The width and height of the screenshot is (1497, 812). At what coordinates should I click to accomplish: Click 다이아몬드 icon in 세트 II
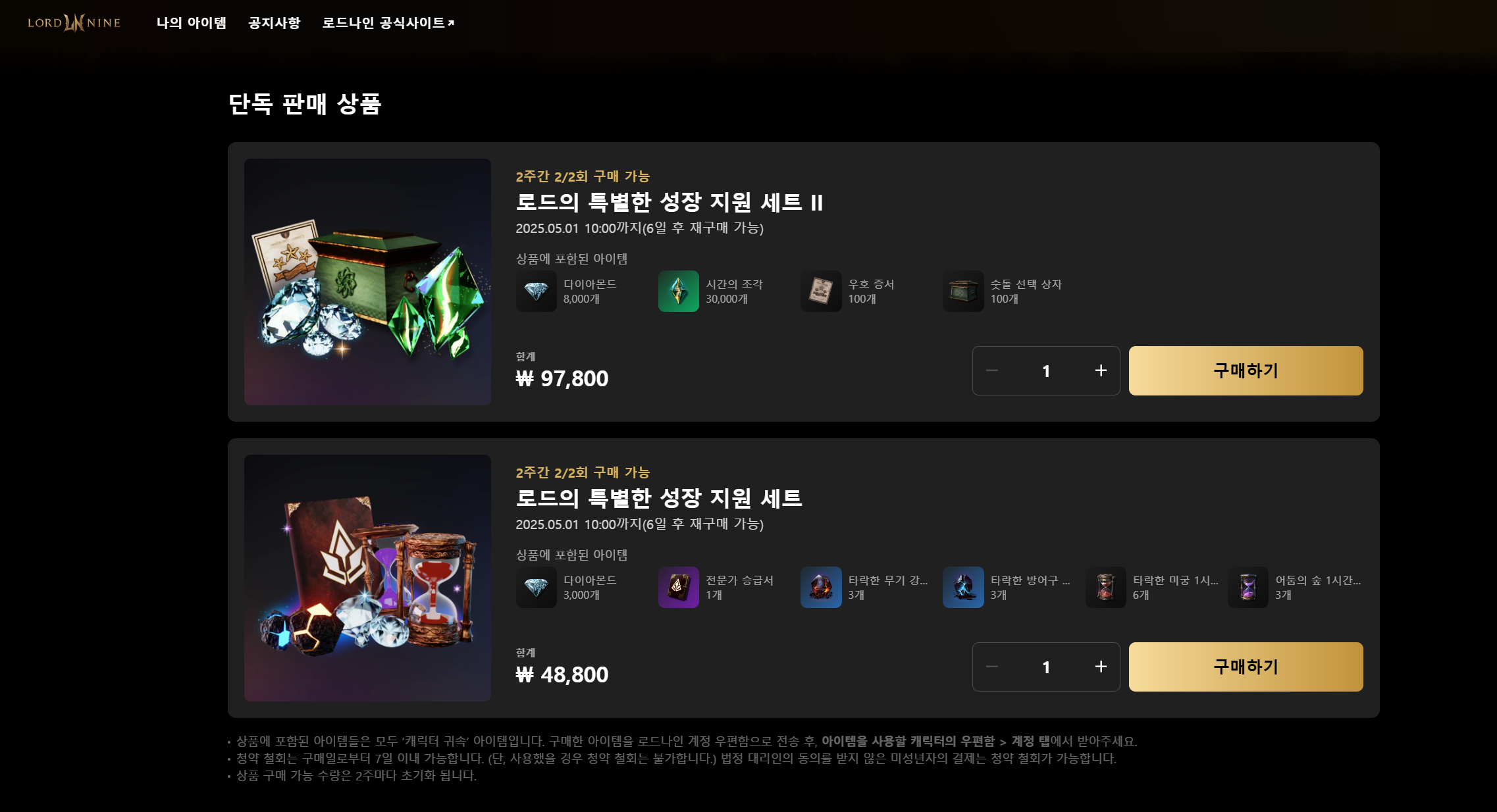536,291
